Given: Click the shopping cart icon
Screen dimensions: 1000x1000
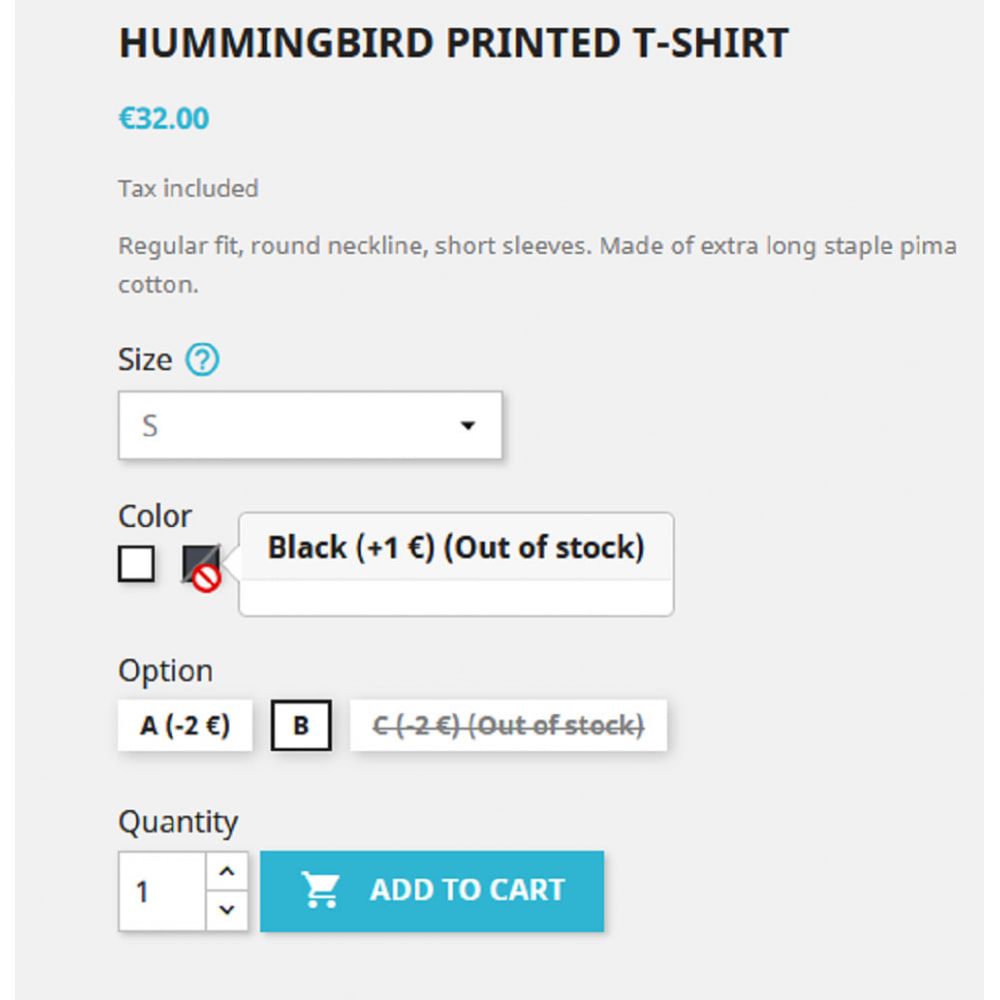Looking at the screenshot, I should point(321,890).
